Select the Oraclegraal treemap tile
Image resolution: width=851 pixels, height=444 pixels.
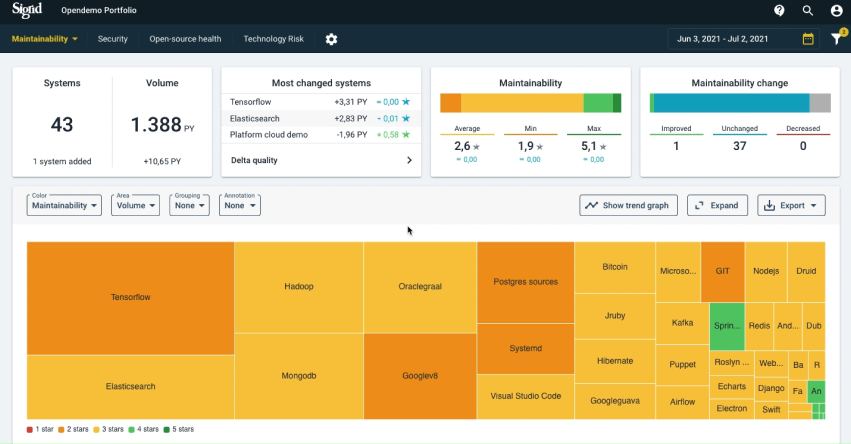coord(420,287)
